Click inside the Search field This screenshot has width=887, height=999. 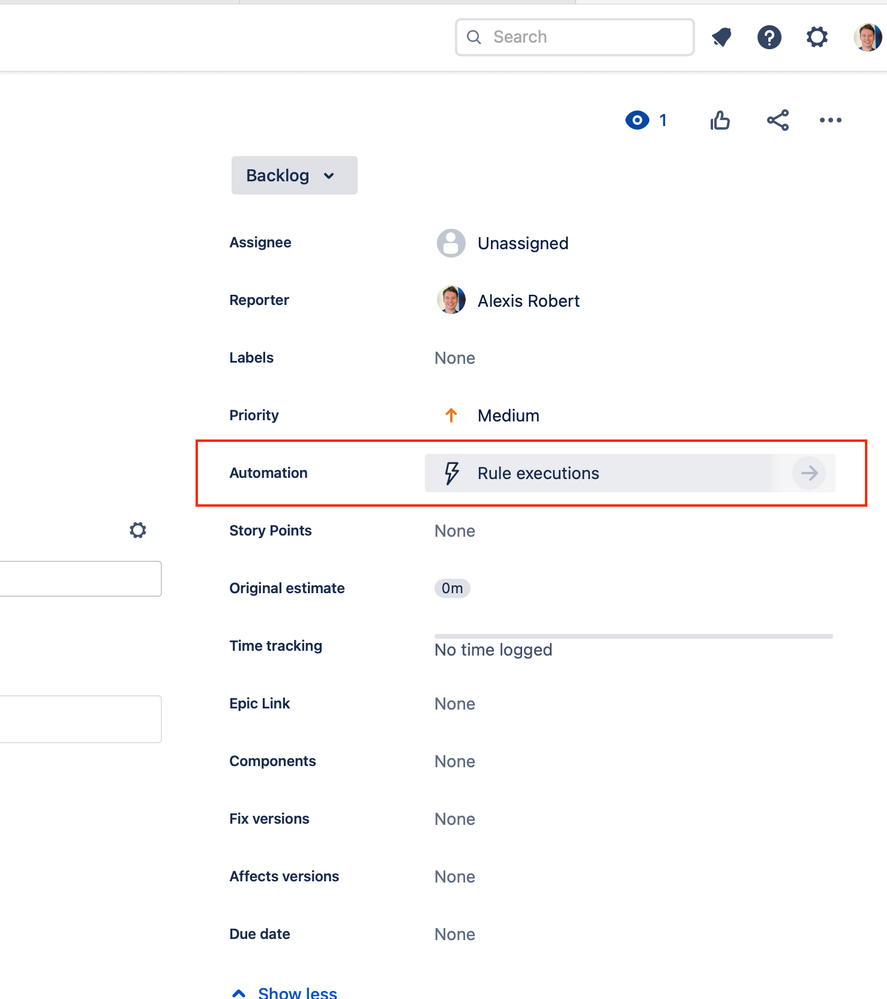click(575, 37)
